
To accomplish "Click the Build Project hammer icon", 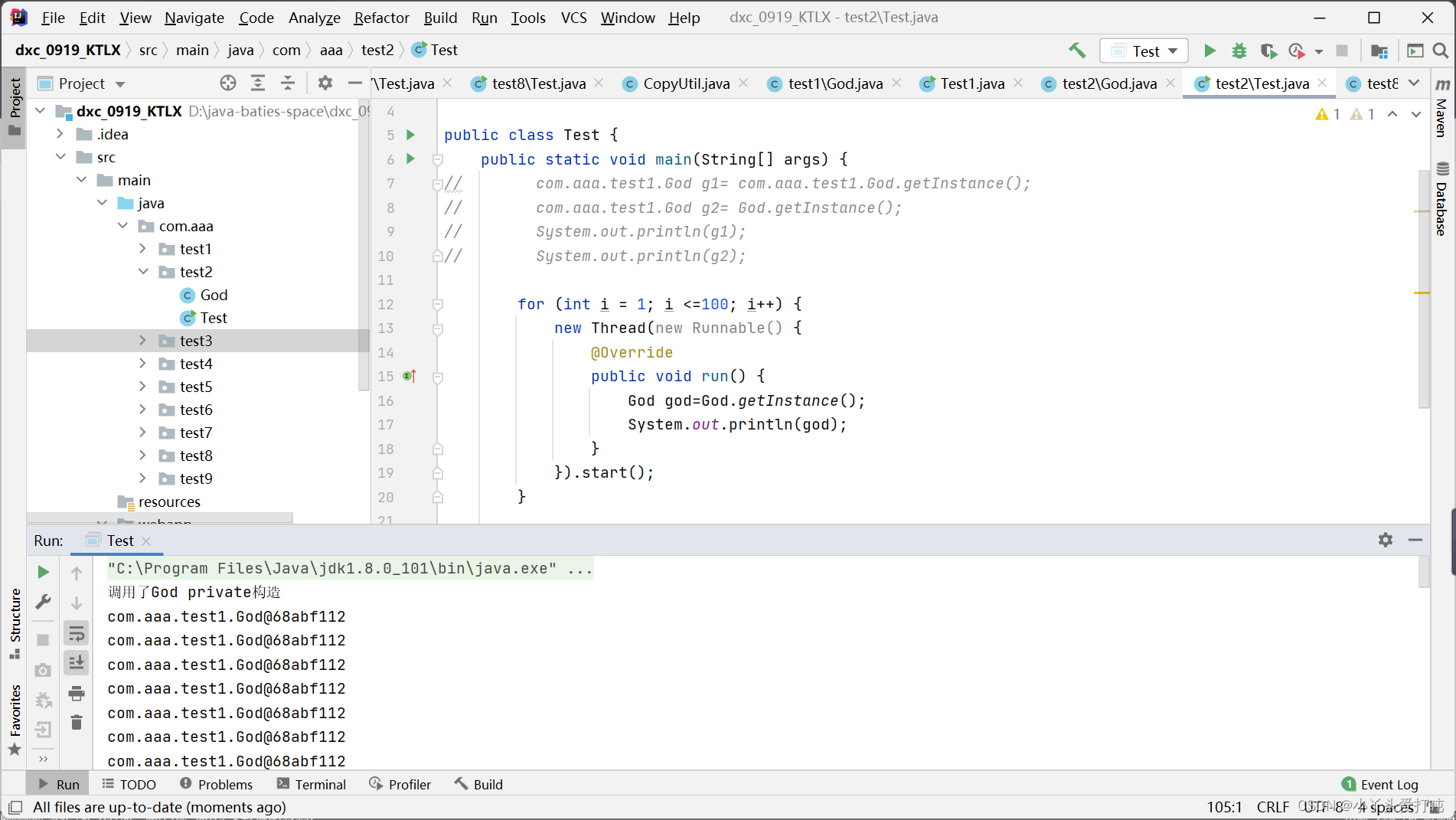I will [x=1078, y=51].
